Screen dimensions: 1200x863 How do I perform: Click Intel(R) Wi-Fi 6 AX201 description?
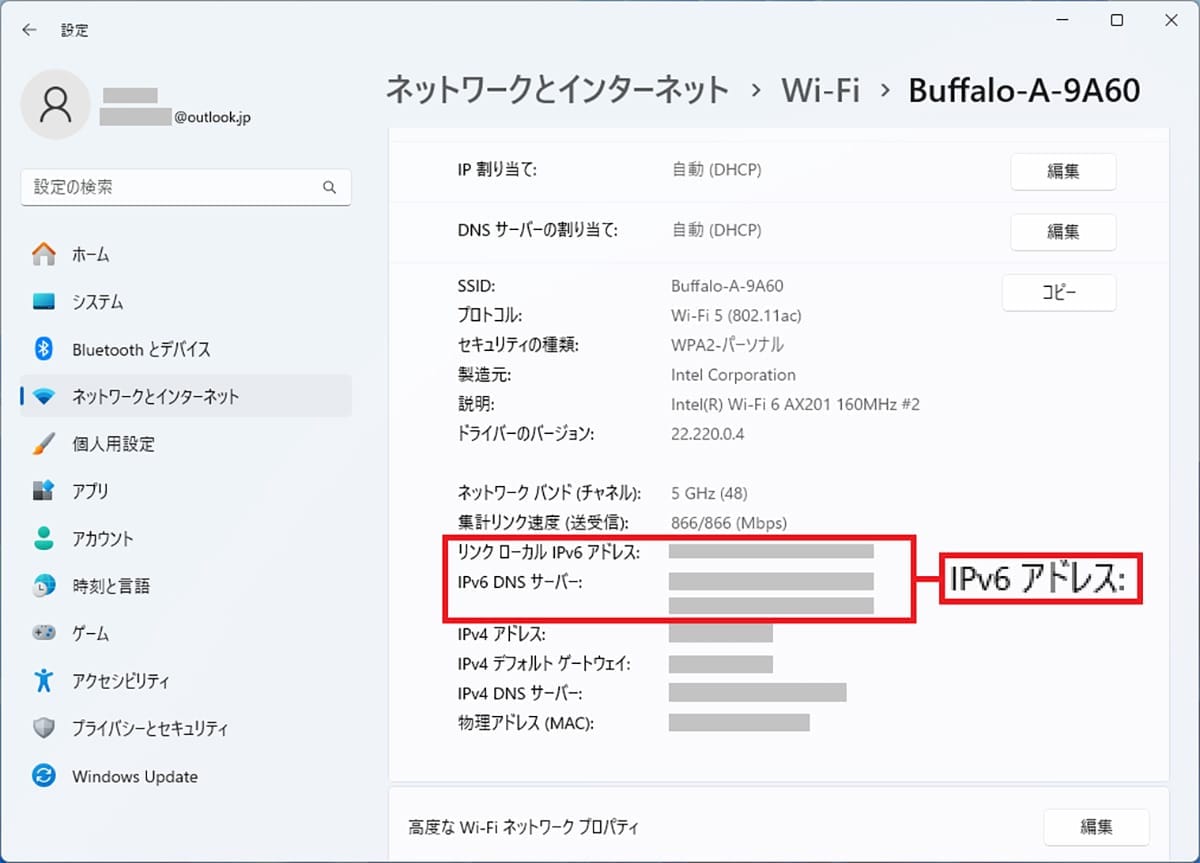coord(795,405)
